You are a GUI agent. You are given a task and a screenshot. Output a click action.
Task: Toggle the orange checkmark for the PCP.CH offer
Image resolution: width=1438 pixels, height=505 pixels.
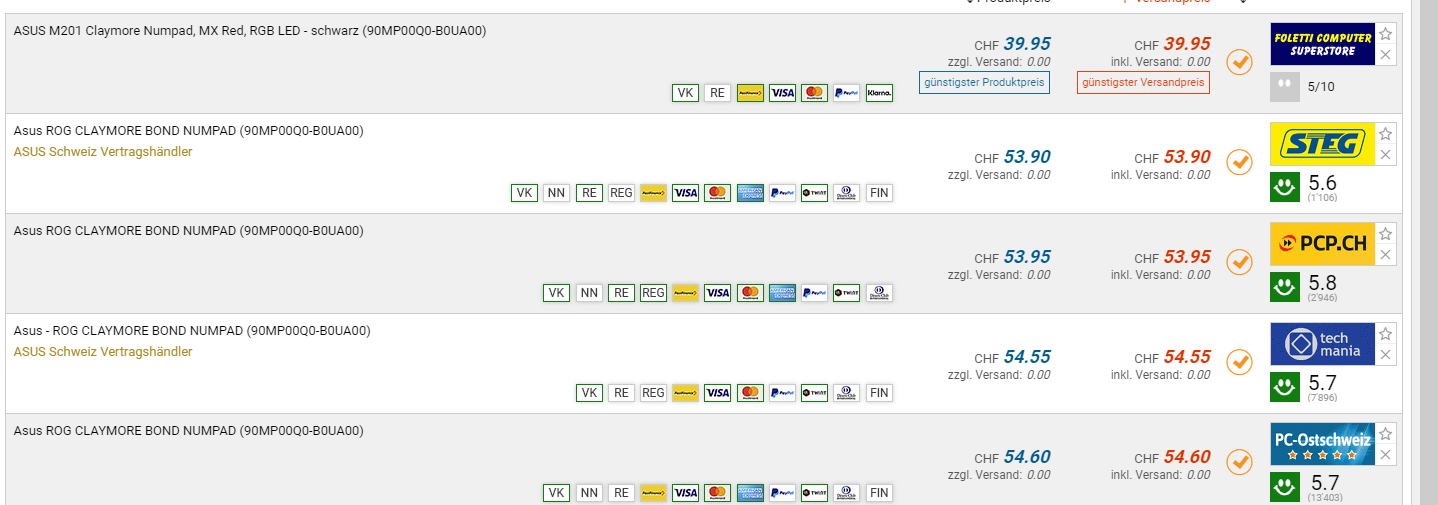point(1239,262)
